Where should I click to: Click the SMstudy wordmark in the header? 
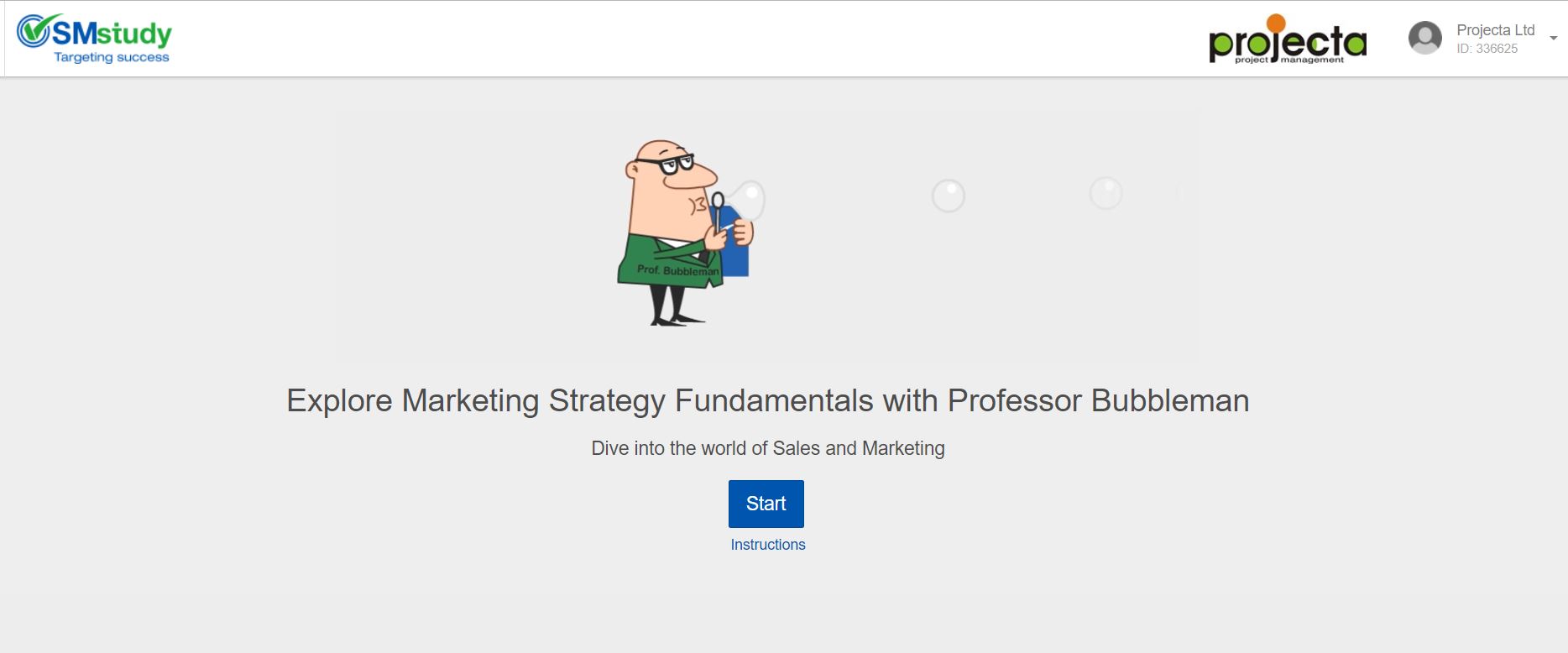pos(112,33)
